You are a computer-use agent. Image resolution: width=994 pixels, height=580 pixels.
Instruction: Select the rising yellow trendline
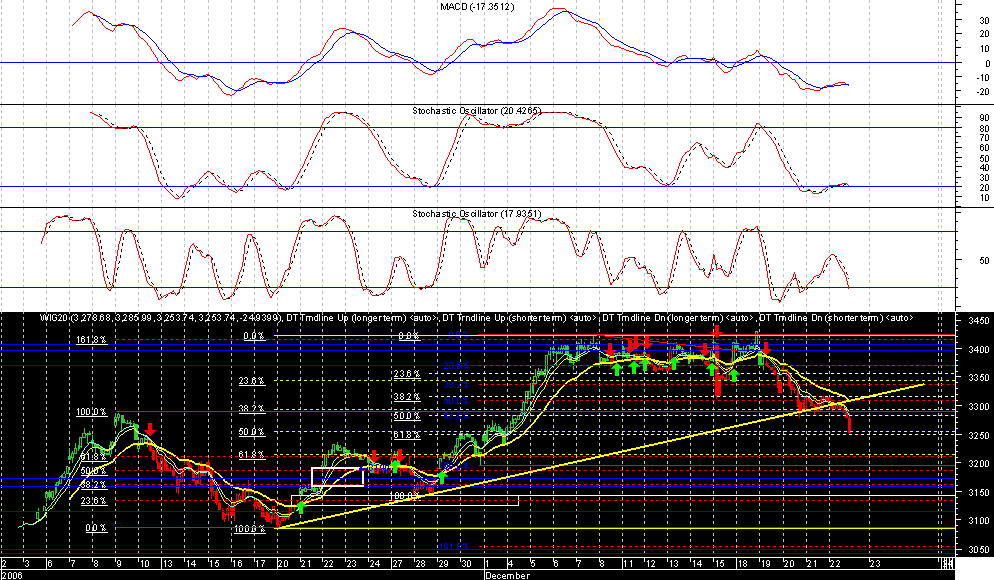click(600, 454)
